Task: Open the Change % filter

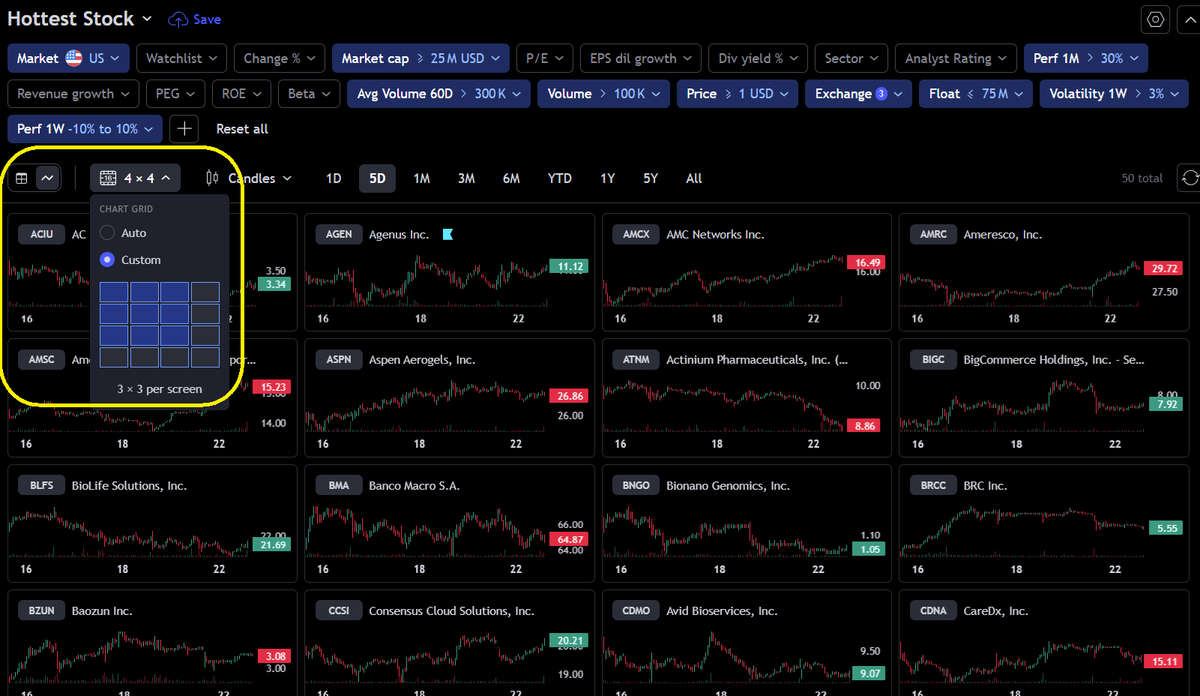Action: click(279, 58)
